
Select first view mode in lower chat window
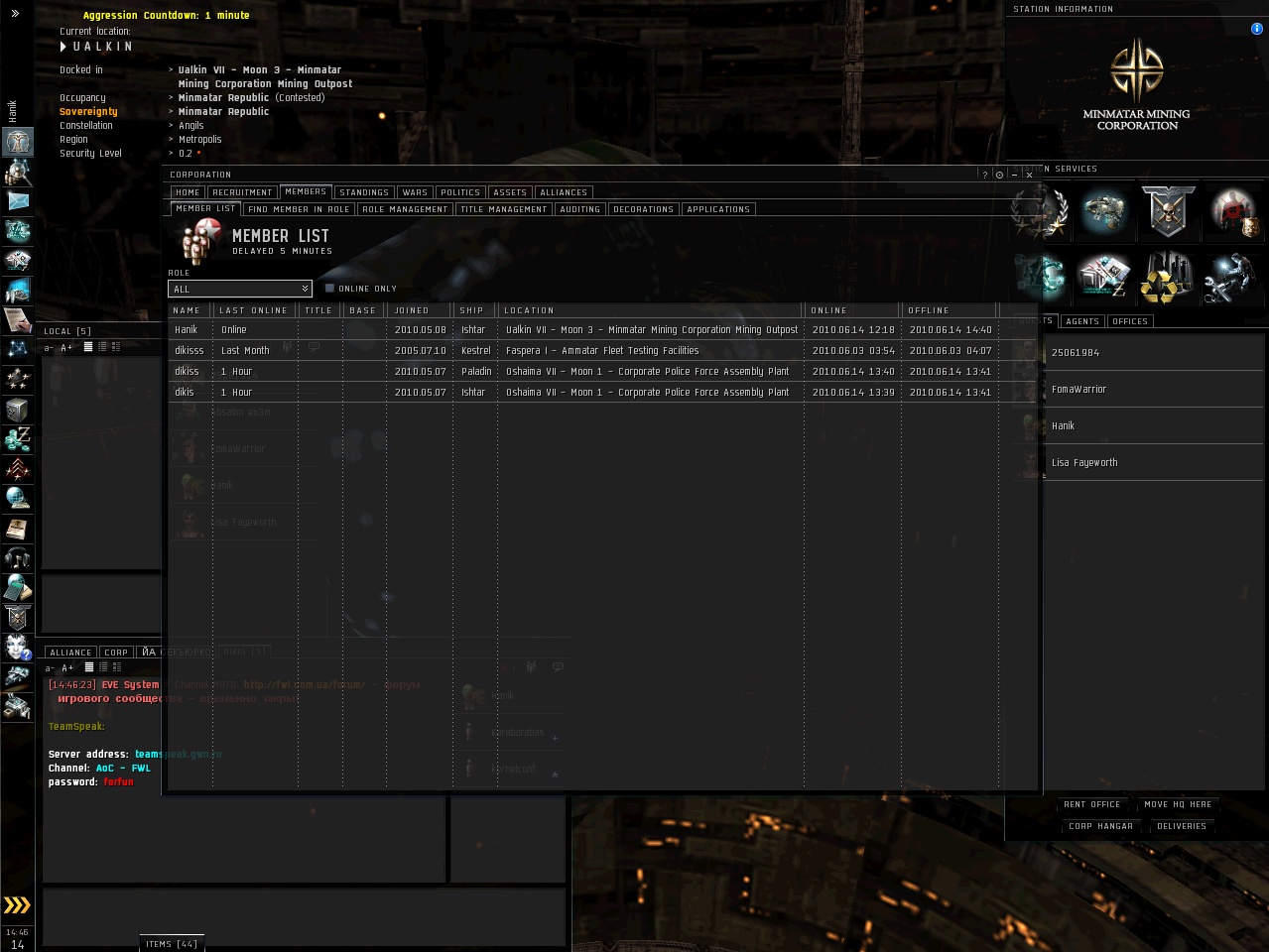click(89, 667)
